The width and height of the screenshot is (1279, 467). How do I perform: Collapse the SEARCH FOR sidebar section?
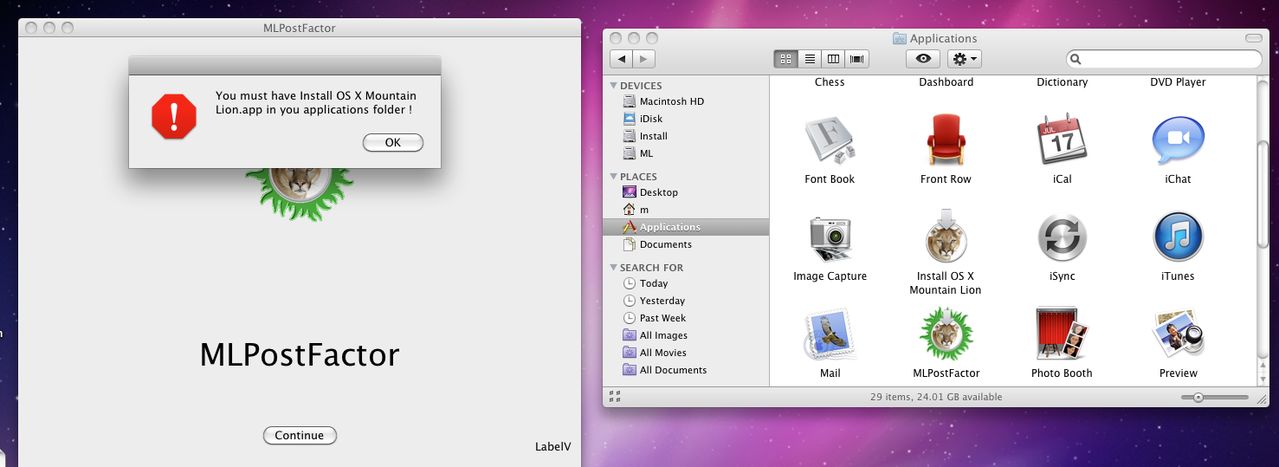pyautogui.click(x=613, y=268)
